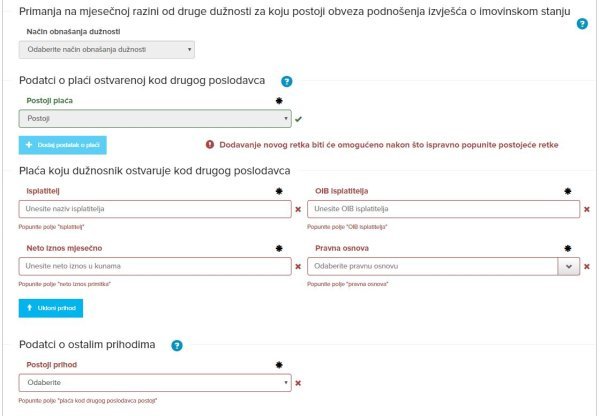Open the 'Postoji plaća' dropdown
The width and height of the screenshot is (600, 416).
tap(155, 119)
